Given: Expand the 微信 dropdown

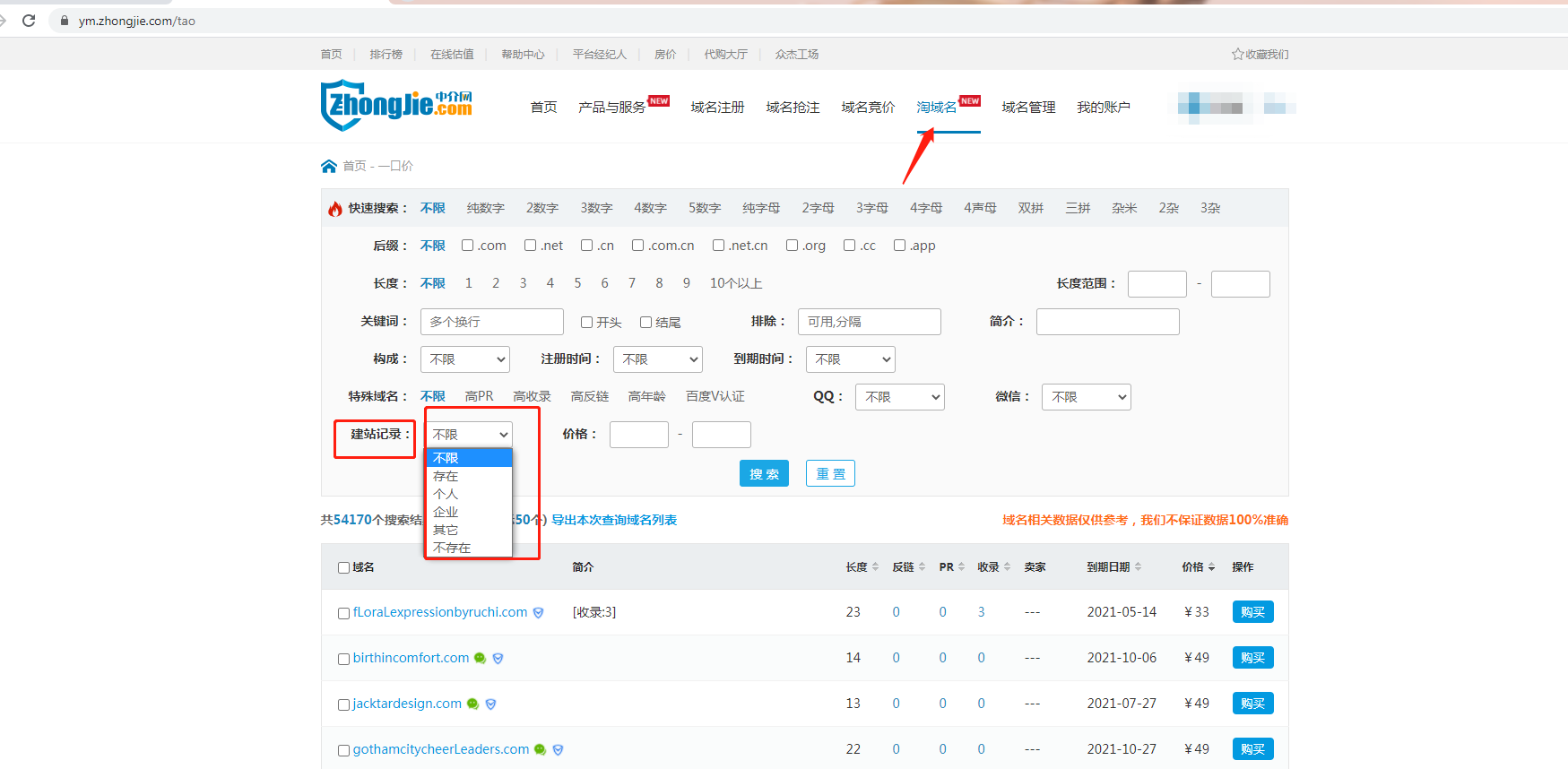Looking at the screenshot, I should pos(1086,397).
